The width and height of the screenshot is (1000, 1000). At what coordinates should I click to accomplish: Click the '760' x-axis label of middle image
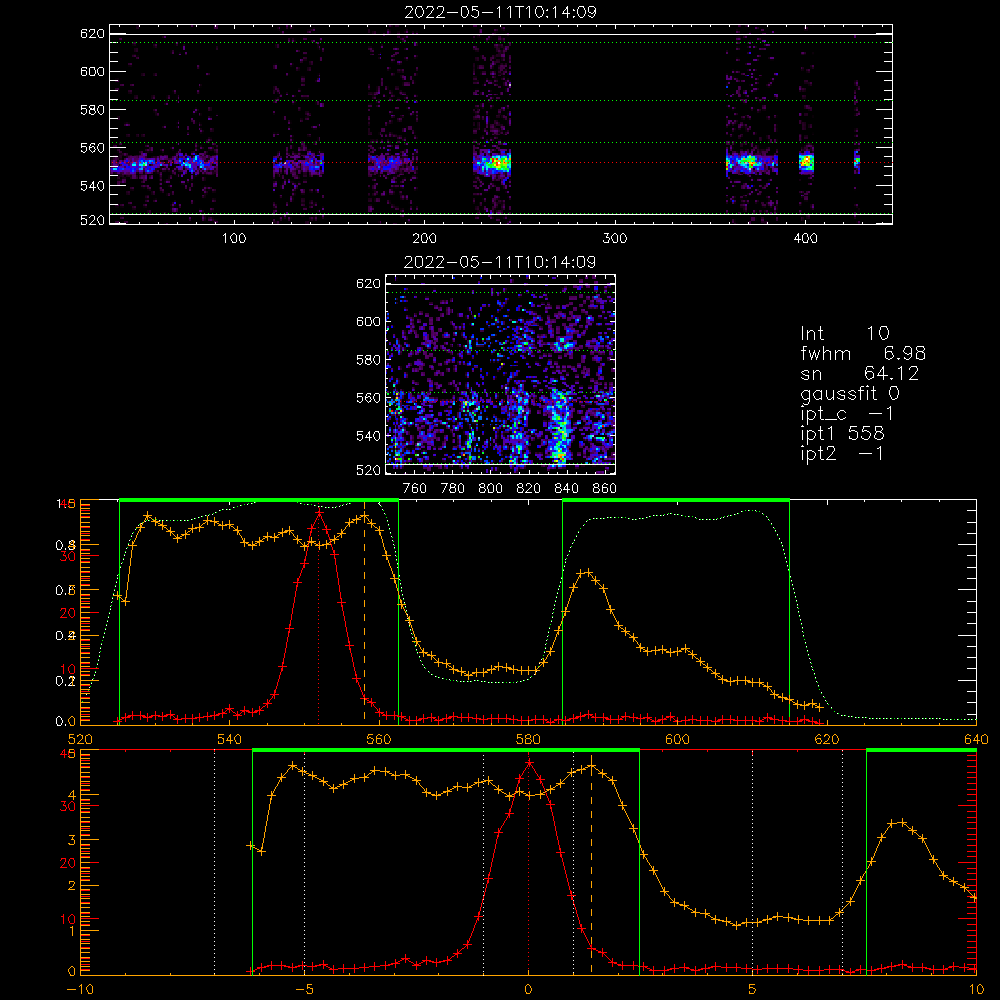tap(415, 489)
